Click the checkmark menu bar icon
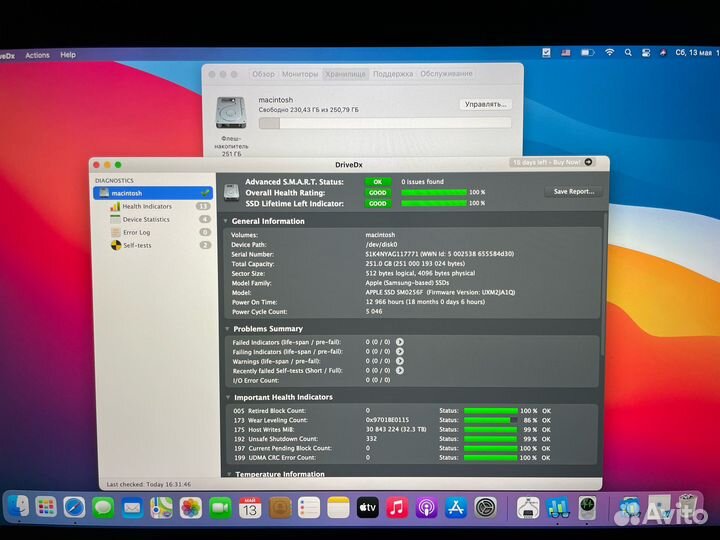 [x=546, y=53]
